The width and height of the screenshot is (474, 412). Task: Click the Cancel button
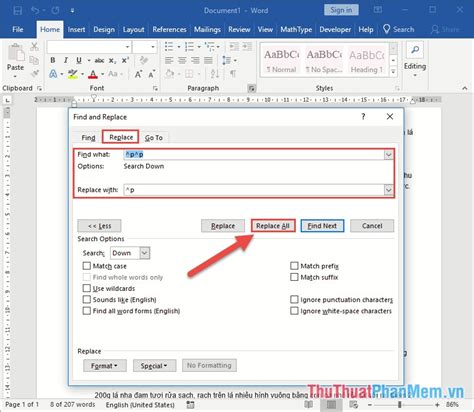coord(372,226)
